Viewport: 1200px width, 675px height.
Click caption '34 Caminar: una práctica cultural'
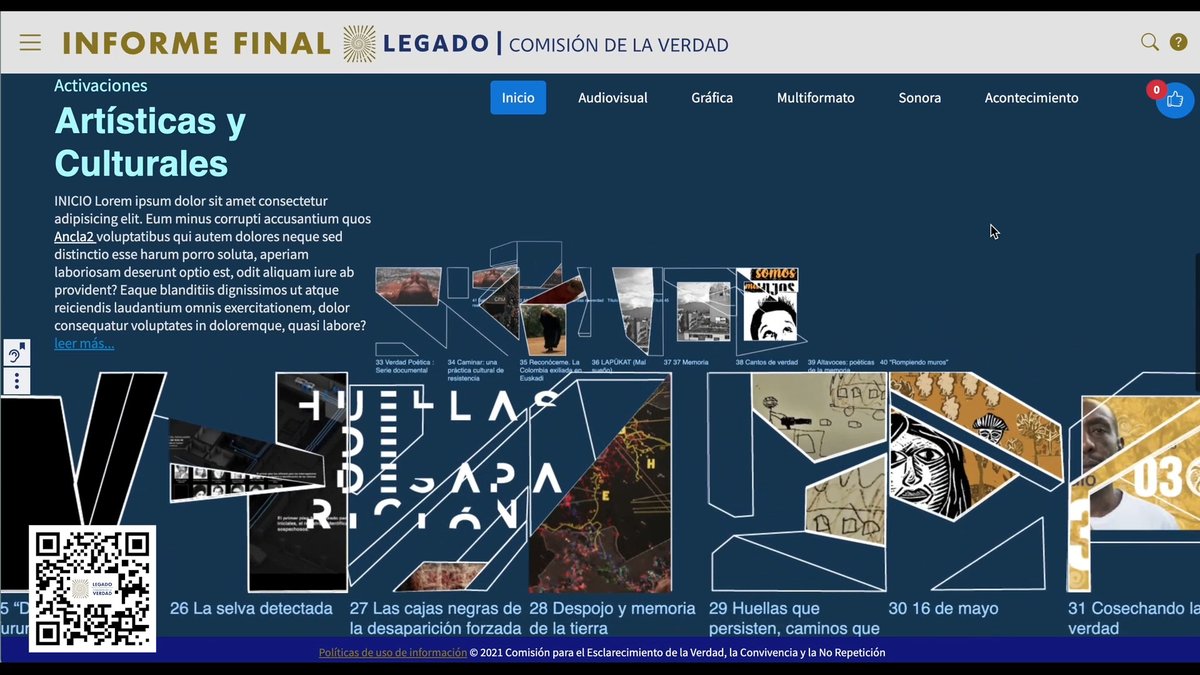[477, 370]
